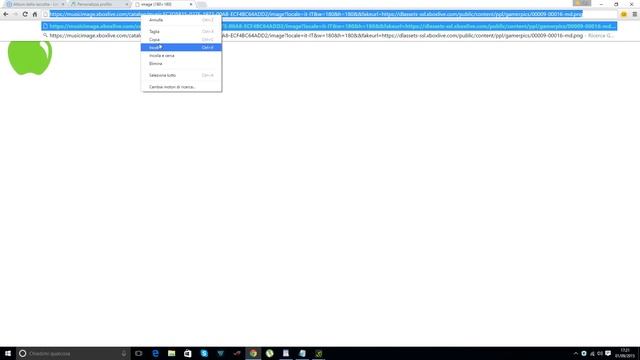Click the Cortana microphone icon
Viewport: 640px width, 360px height.
(124, 353)
